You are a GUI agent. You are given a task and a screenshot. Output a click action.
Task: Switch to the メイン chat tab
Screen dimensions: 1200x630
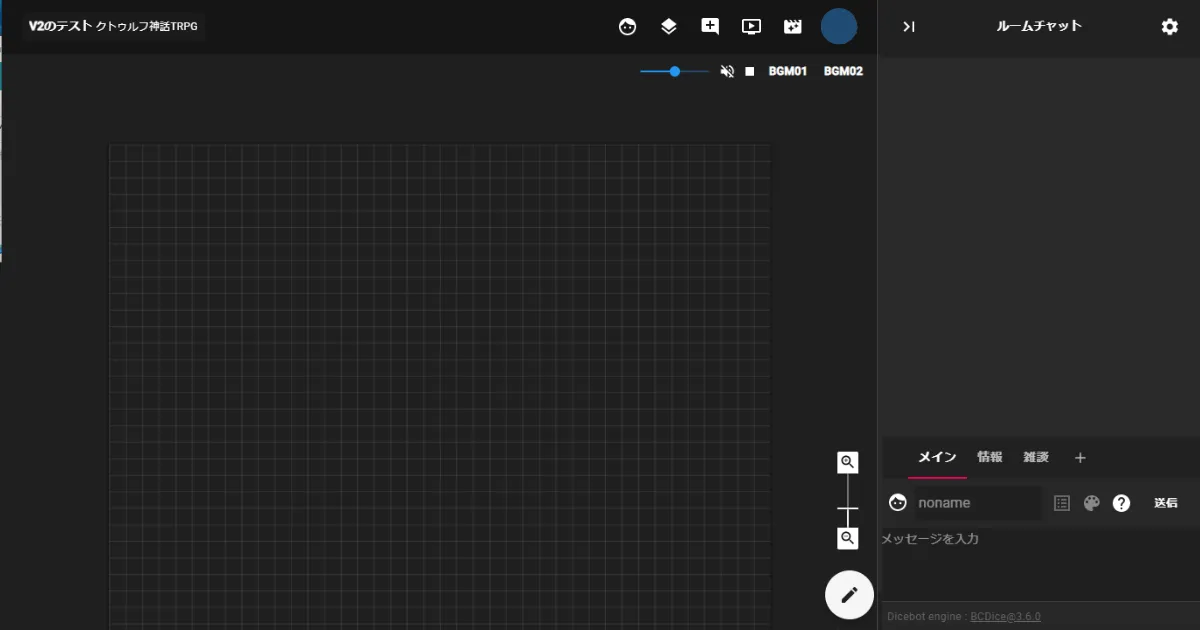click(937, 458)
